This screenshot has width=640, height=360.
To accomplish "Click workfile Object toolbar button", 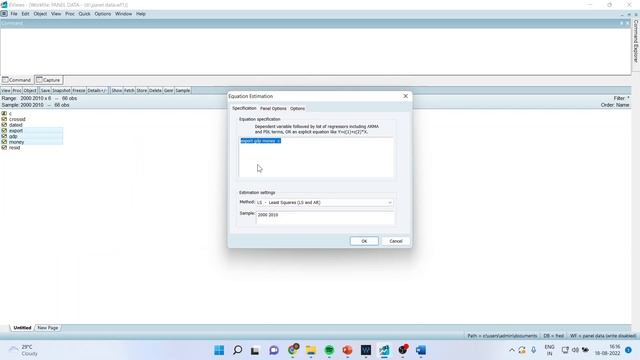I will [30, 91].
